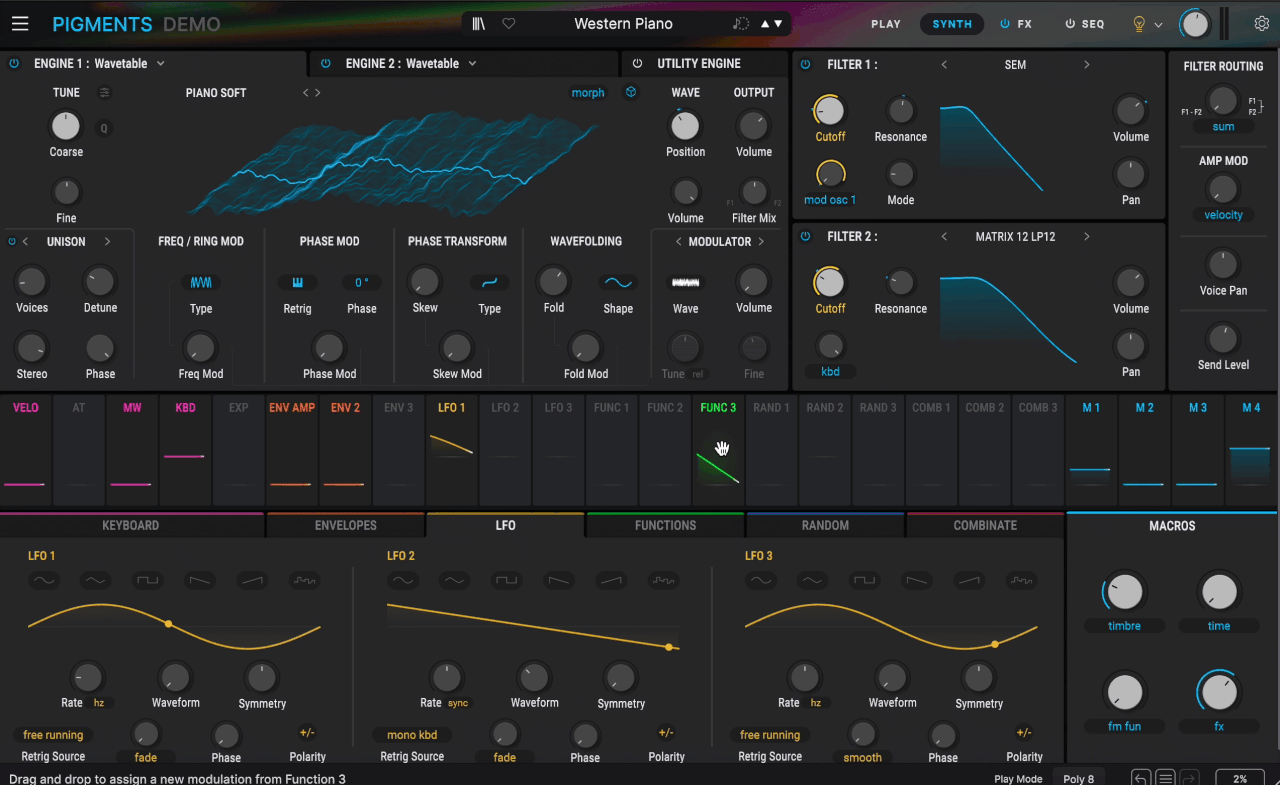The image size is (1280, 785).
Task: Click the Phase Transform Type curve icon
Action: point(489,283)
